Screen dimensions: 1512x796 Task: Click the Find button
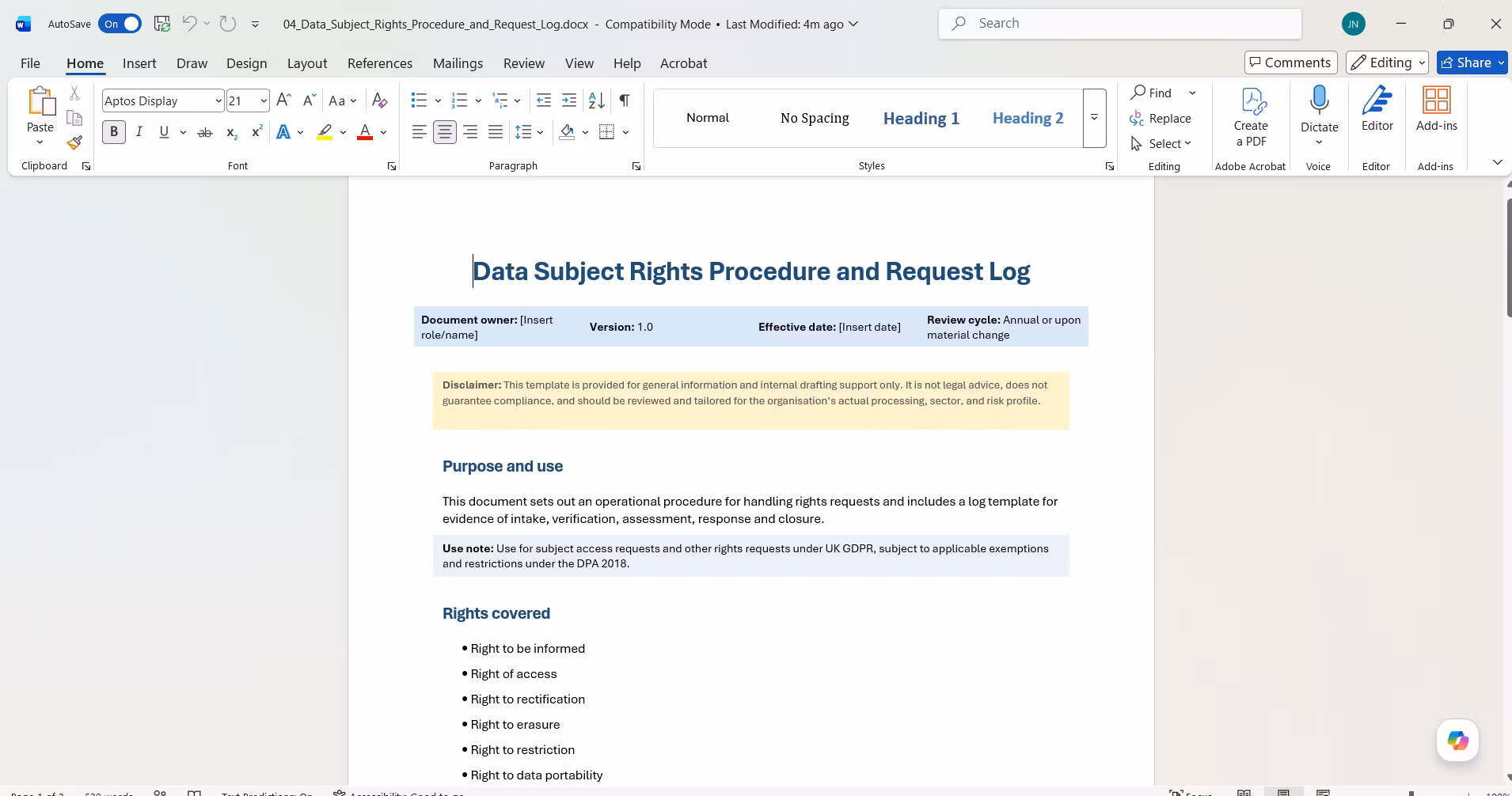click(x=1152, y=93)
